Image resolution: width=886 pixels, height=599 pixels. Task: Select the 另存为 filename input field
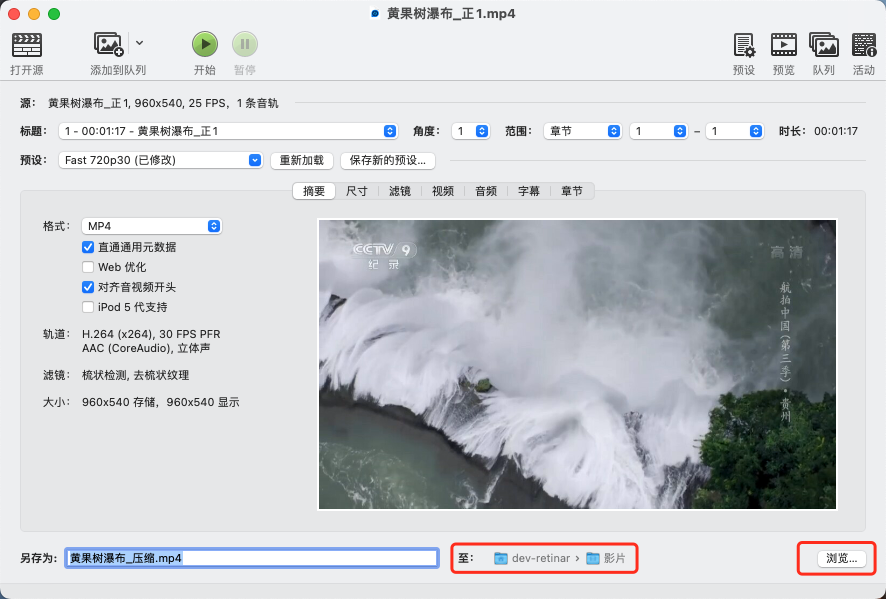(250, 558)
